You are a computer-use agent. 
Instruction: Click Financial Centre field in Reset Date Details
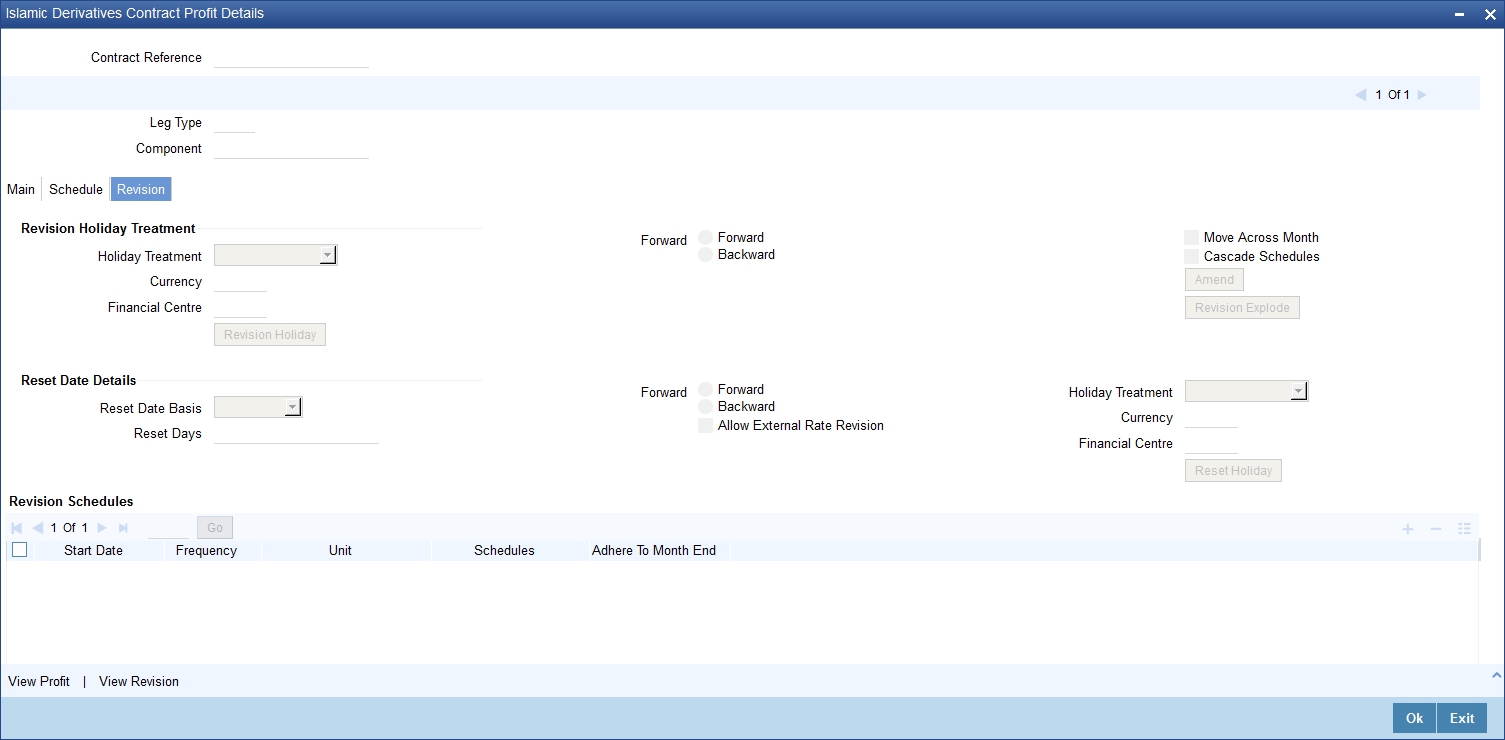point(1211,444)
